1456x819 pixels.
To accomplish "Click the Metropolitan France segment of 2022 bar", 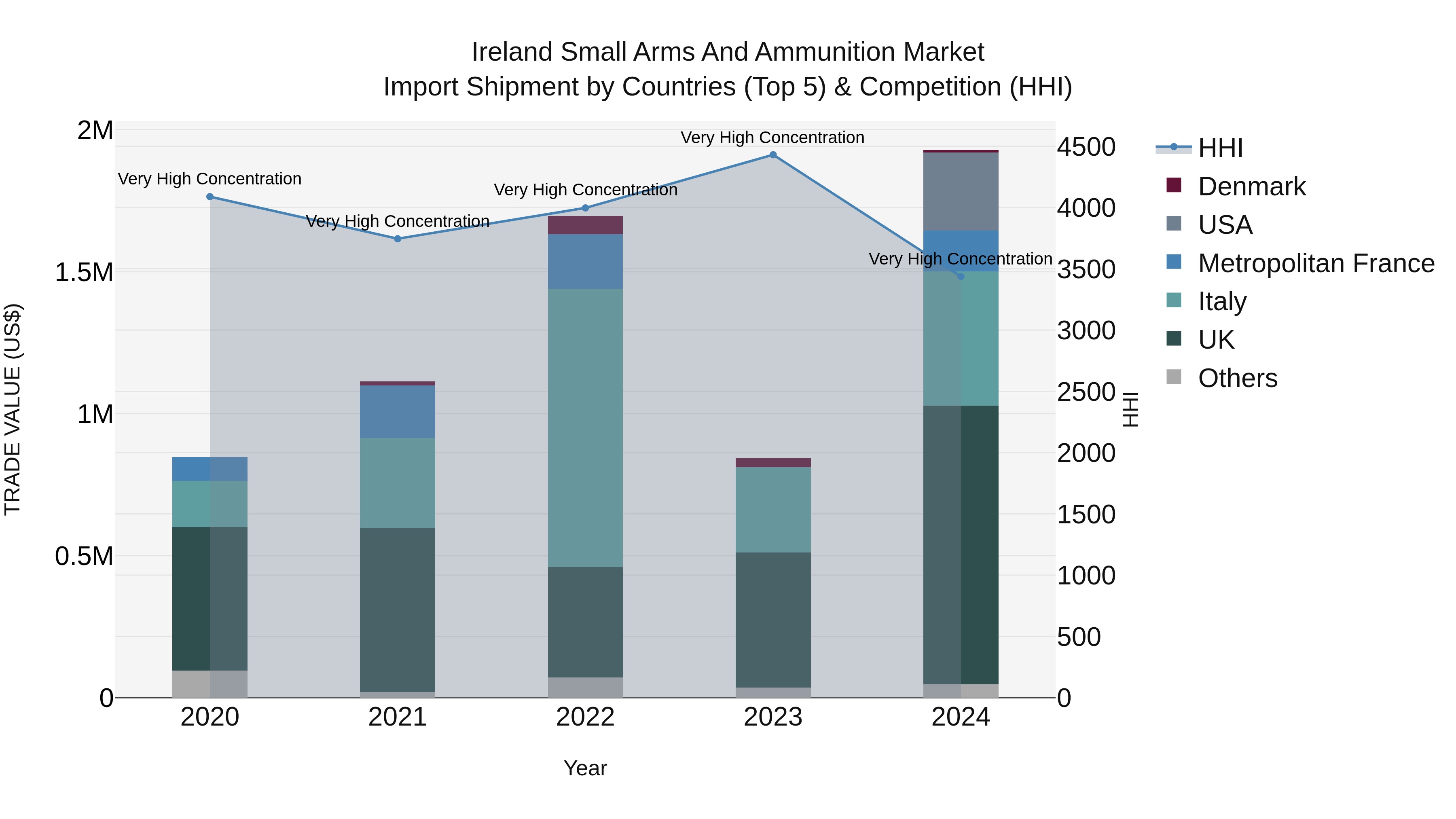I will click(586, 262).
